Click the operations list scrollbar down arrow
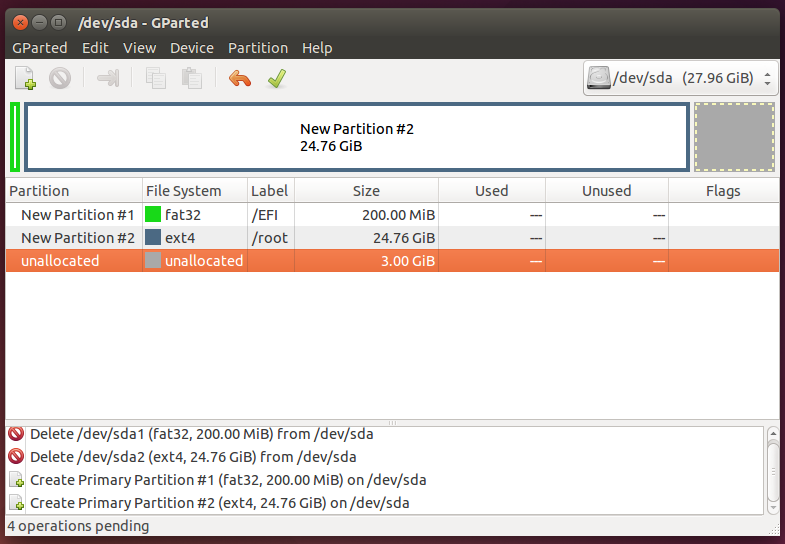 click(772, 507)
